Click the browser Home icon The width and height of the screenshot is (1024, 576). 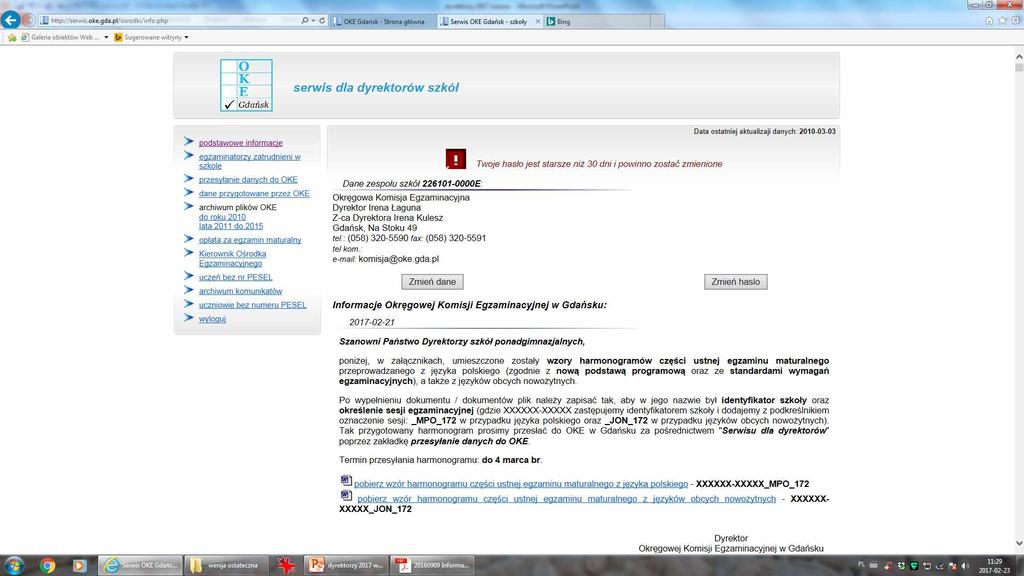point(989,21)
